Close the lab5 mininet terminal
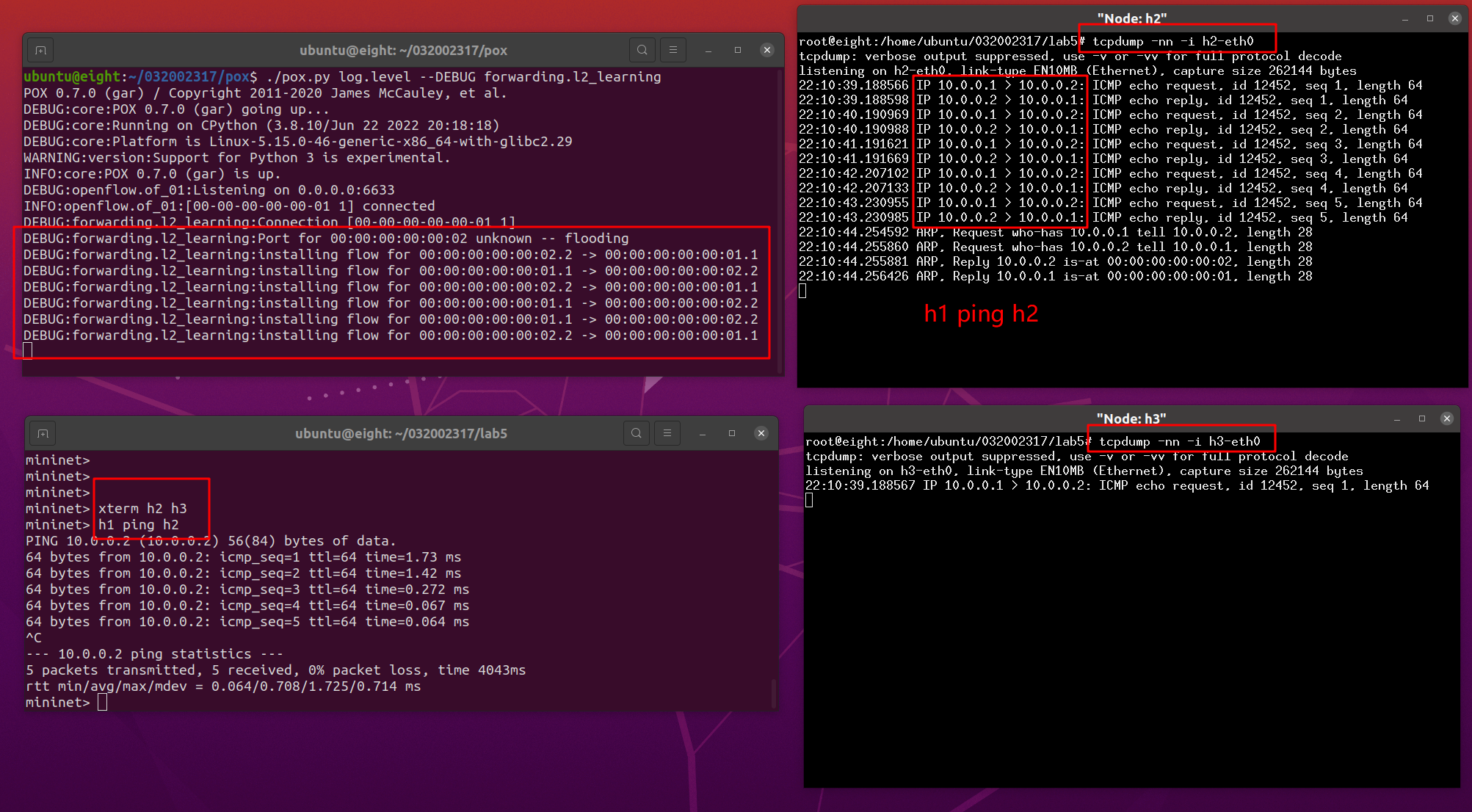Viewport: 1472px width, 812px height. coord(761,433)
